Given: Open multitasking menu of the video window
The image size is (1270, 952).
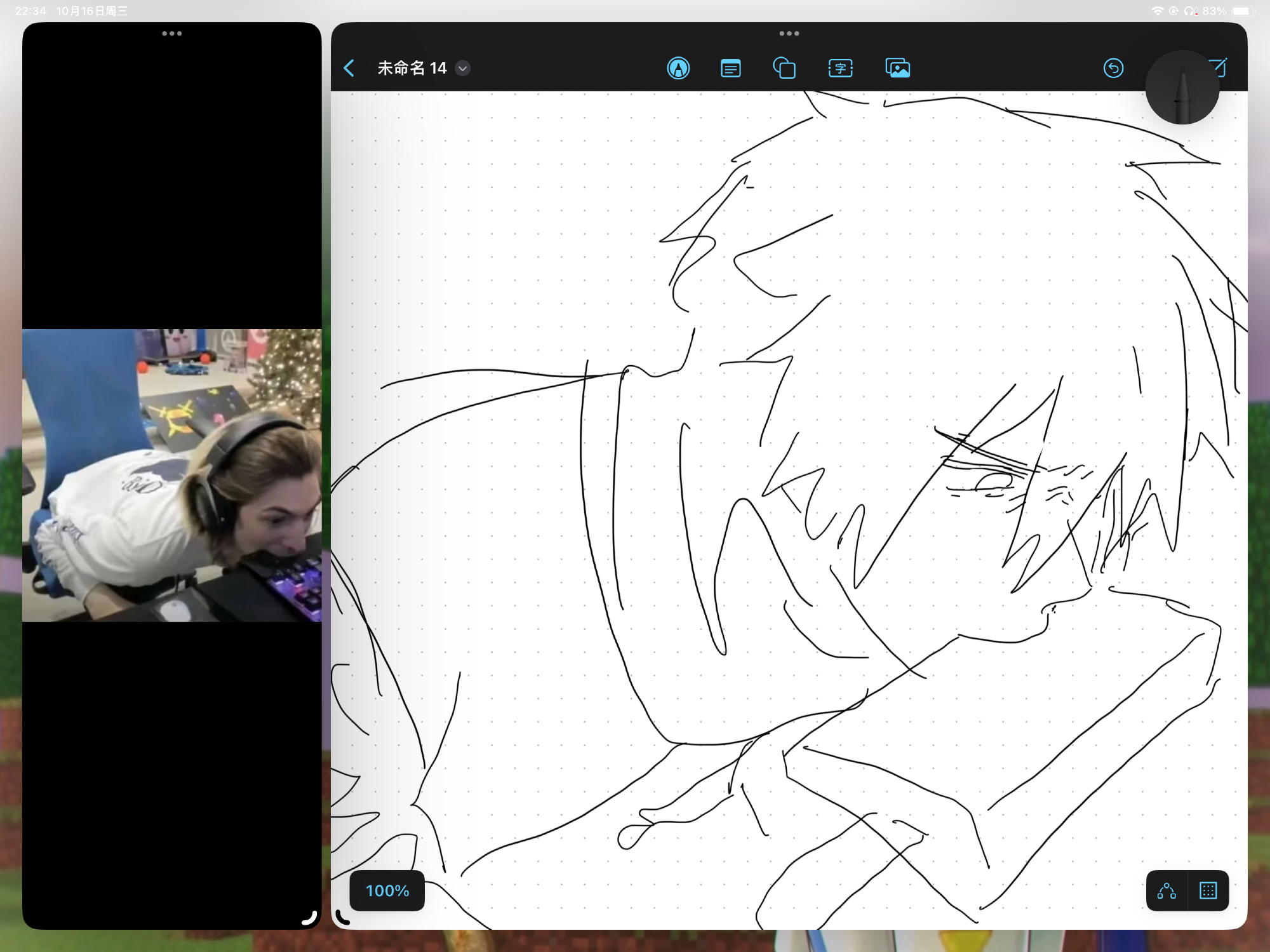Looking at the screenshot, I should (171, 33).
